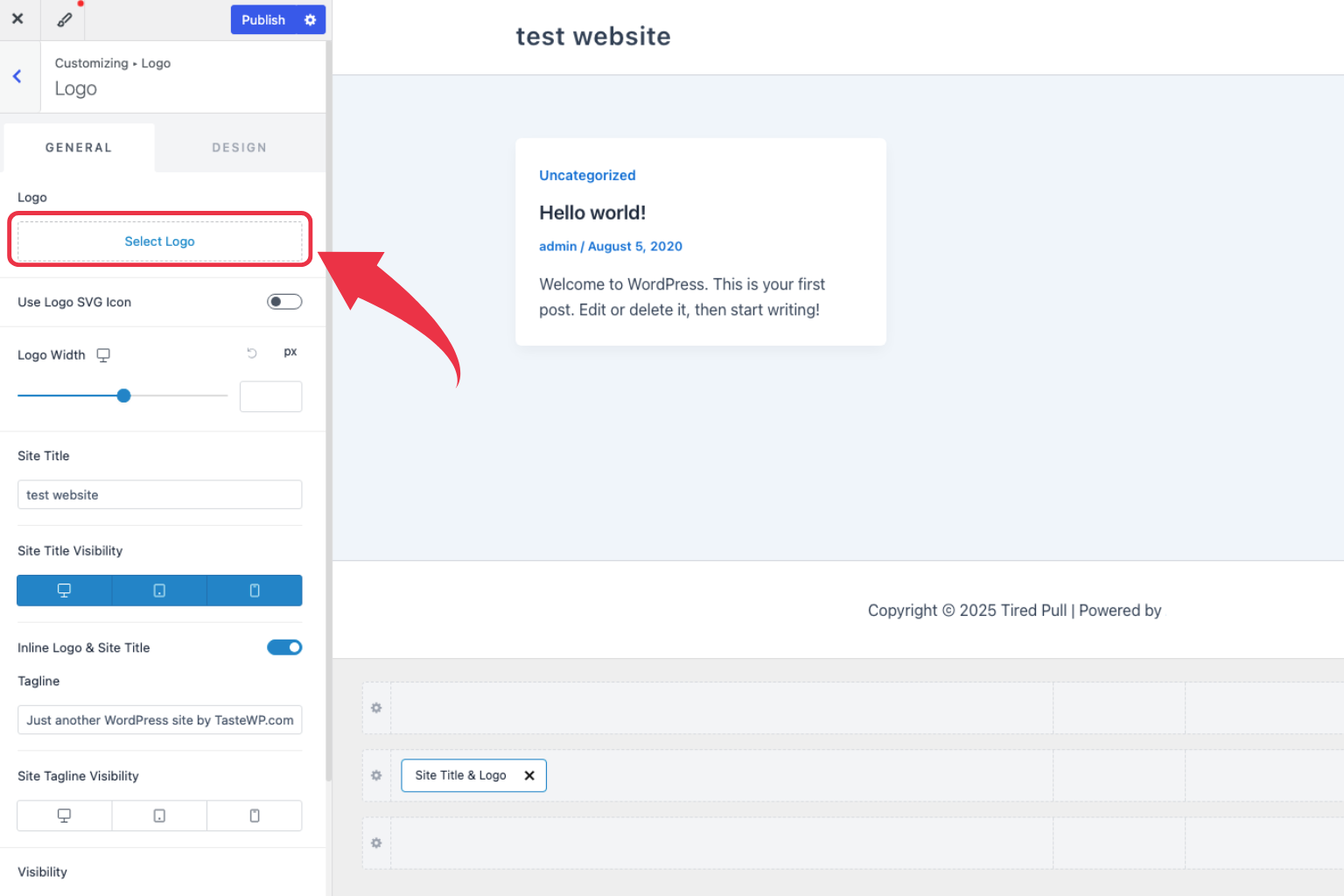Click the Logo Width slider handle
This screenshot has height=896, width=1344.
pos(122,395)
